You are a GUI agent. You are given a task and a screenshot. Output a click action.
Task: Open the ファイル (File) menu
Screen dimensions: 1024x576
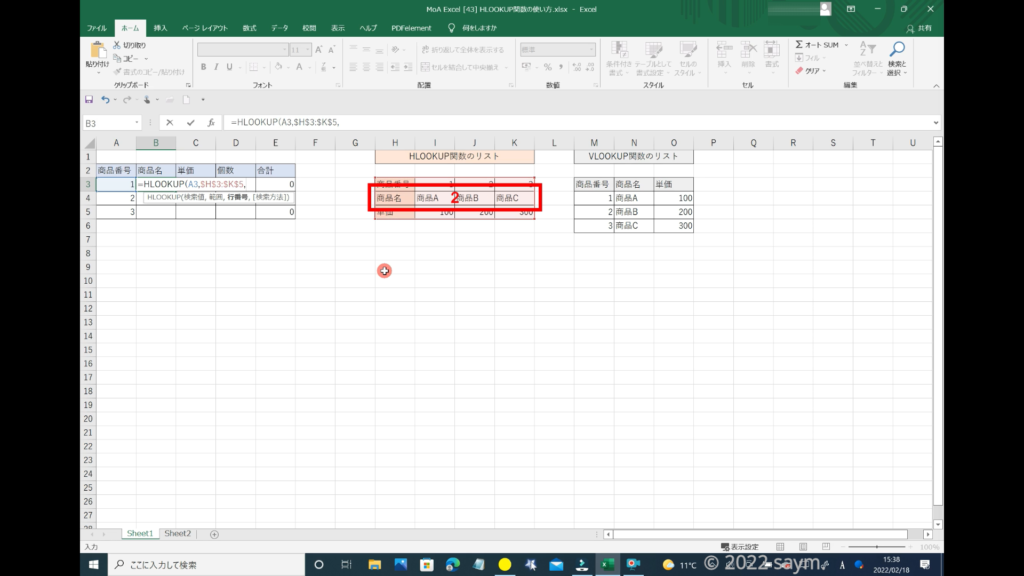point(97,28)
